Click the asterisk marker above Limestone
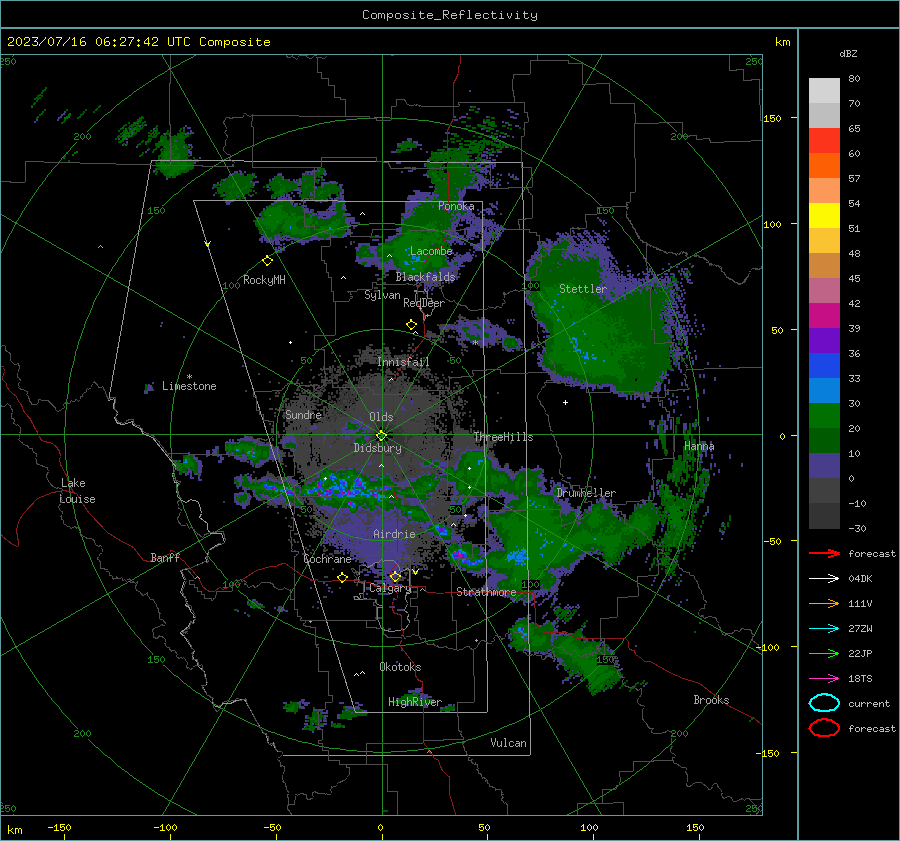 (x=189, y=377)
